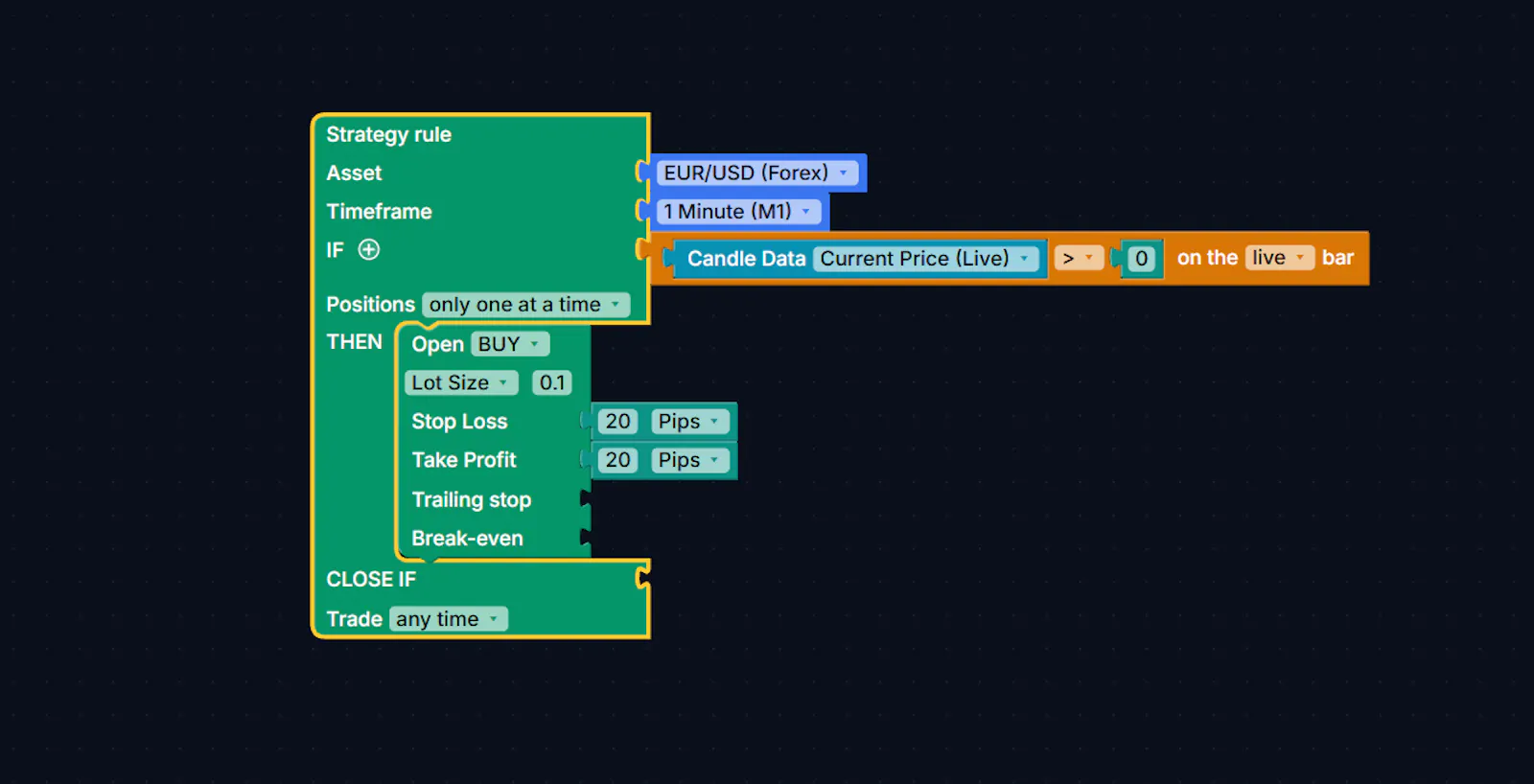Click the Timeframe label

point(379,212)
